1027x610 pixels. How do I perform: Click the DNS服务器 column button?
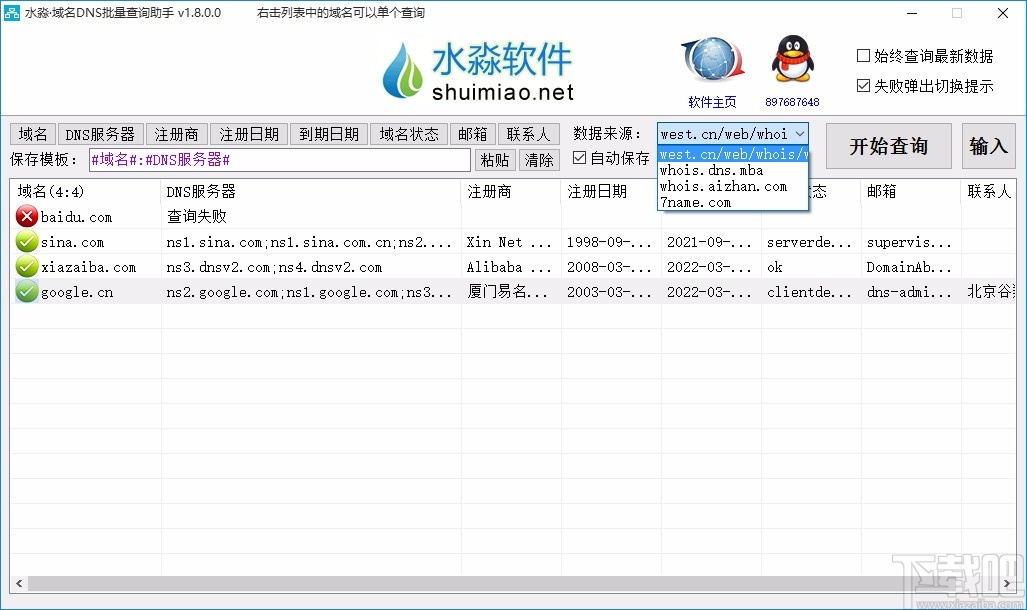[99, 133]
